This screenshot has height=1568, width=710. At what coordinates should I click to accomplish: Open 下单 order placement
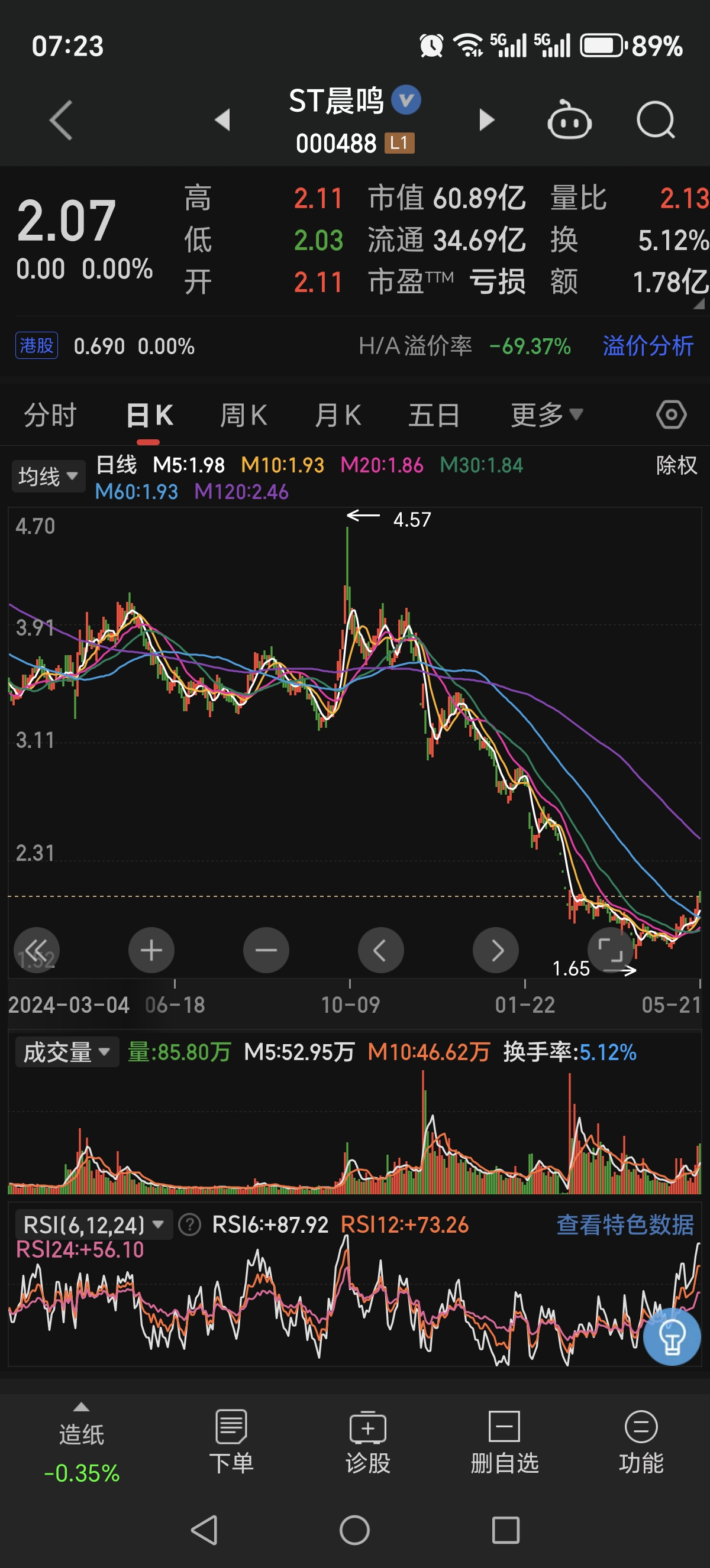click(231, 1443)
